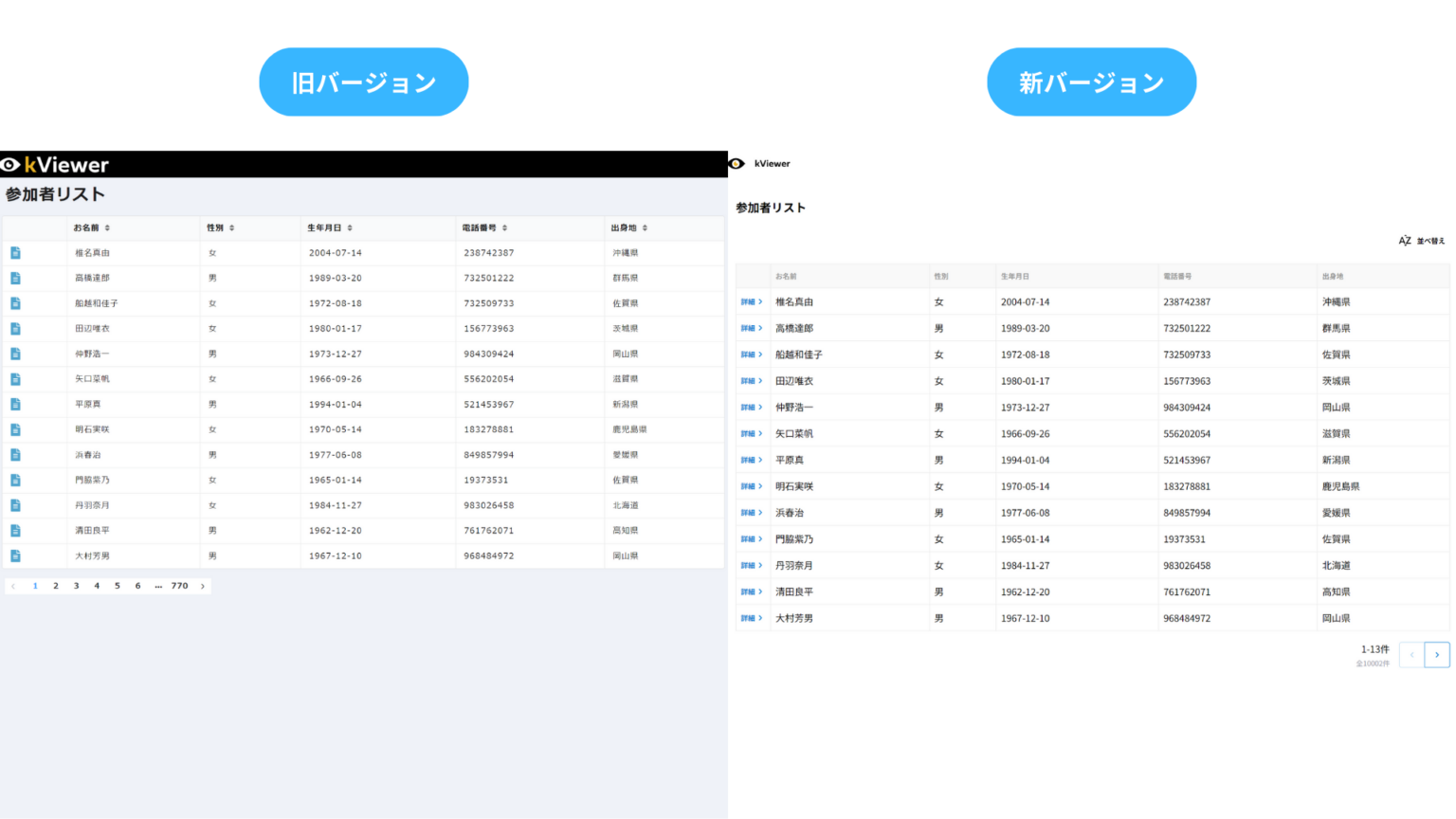Click 生年月日 header in new version table
1456x819 pixels.
1015,277
